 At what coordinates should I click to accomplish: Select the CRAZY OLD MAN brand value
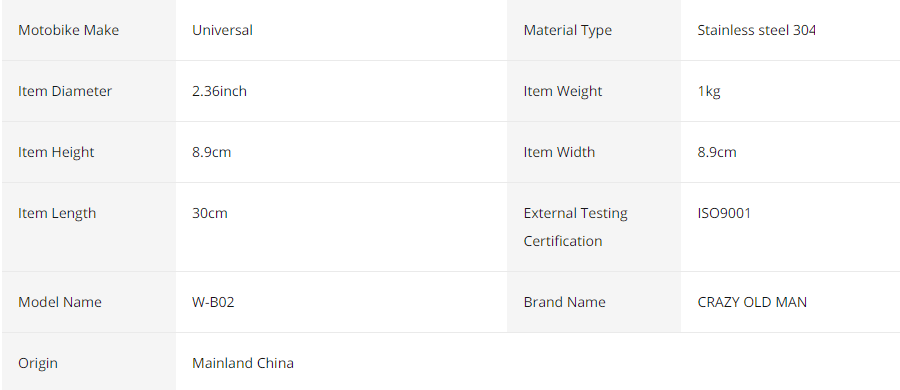coord(752,302)
